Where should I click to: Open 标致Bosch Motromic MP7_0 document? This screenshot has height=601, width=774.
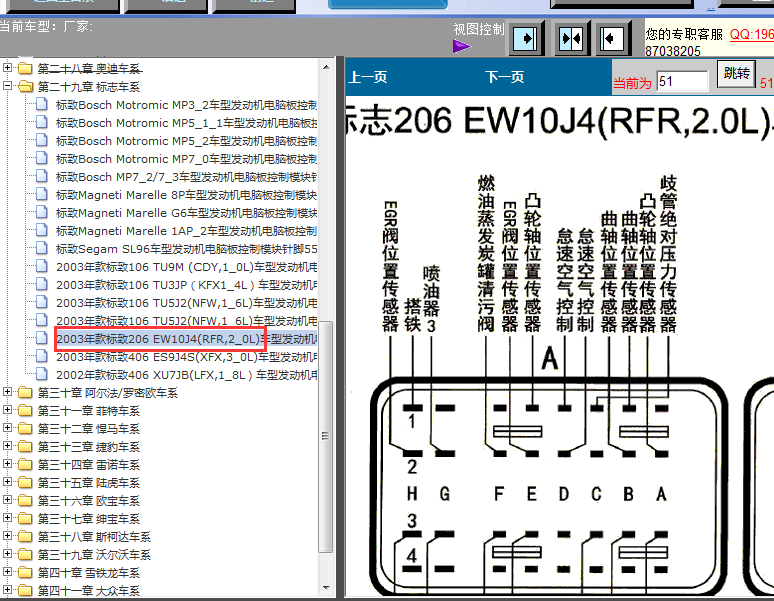(x=186, y=159)
